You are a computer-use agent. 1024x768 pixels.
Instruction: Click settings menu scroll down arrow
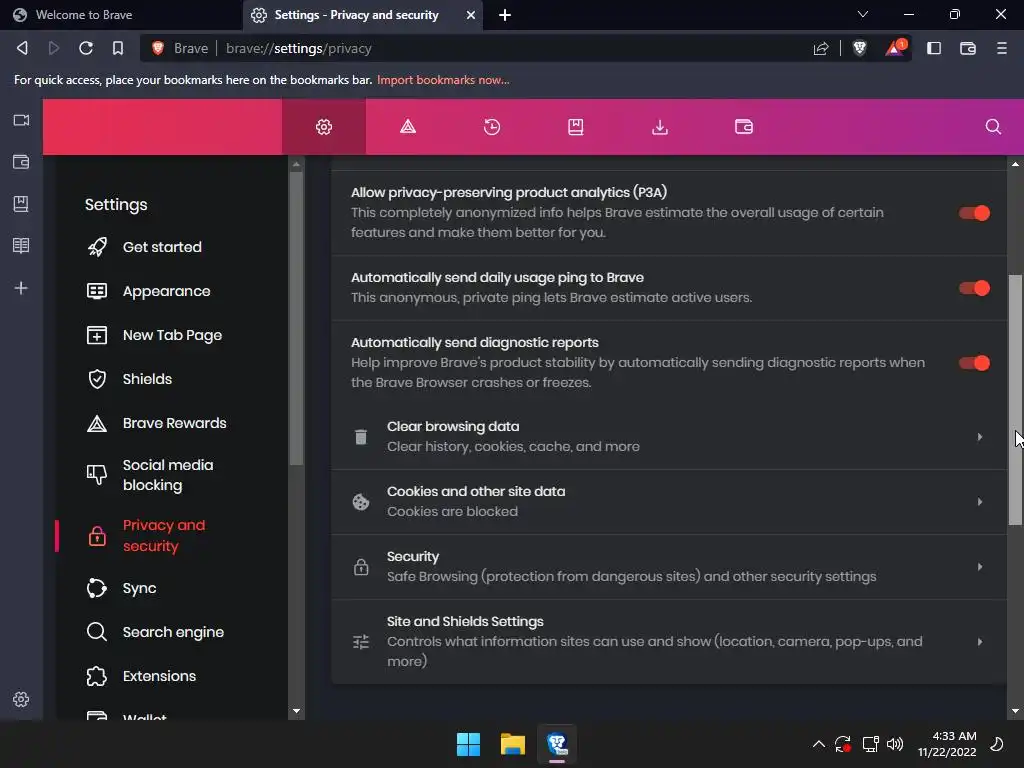coord(296,711)
